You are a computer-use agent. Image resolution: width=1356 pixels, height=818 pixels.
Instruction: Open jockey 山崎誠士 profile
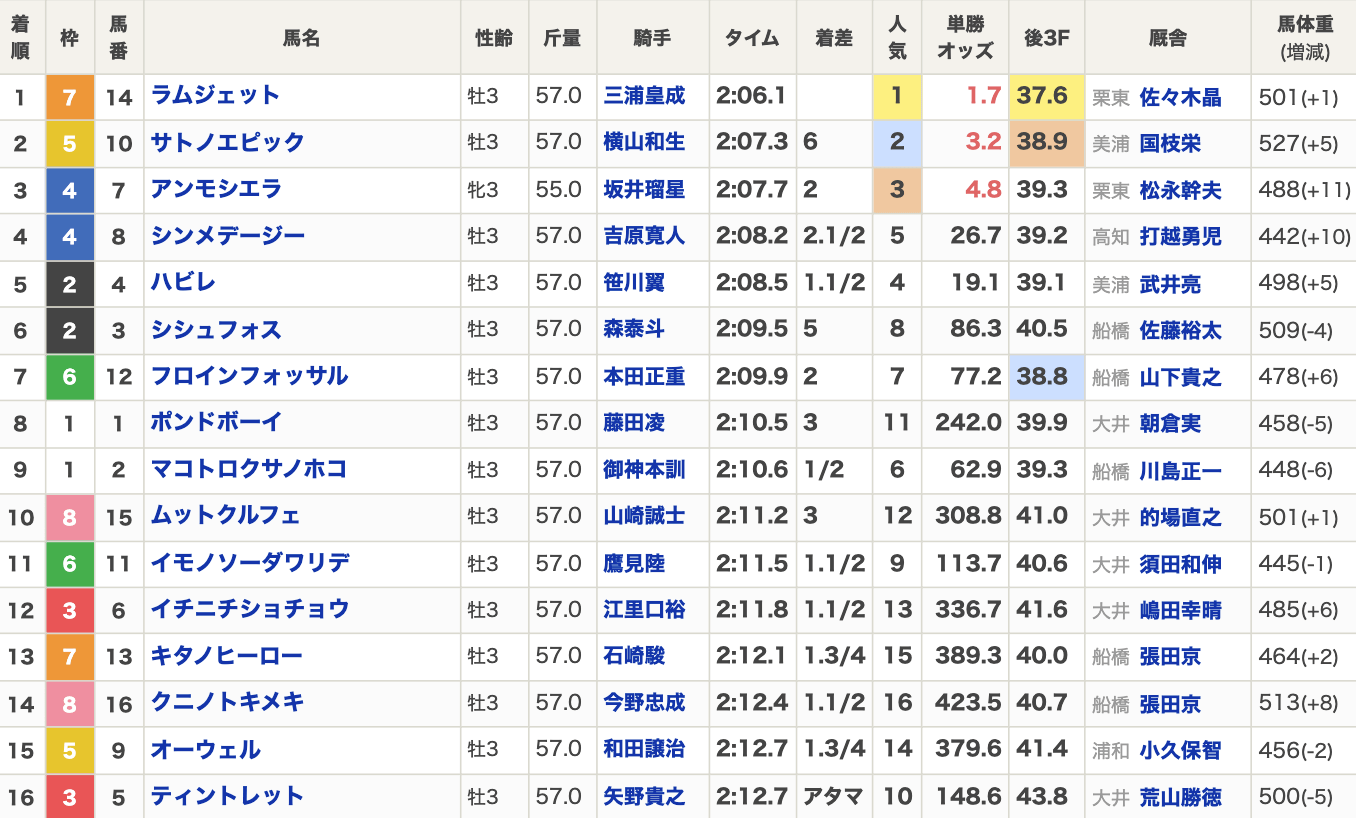point(645,516)
